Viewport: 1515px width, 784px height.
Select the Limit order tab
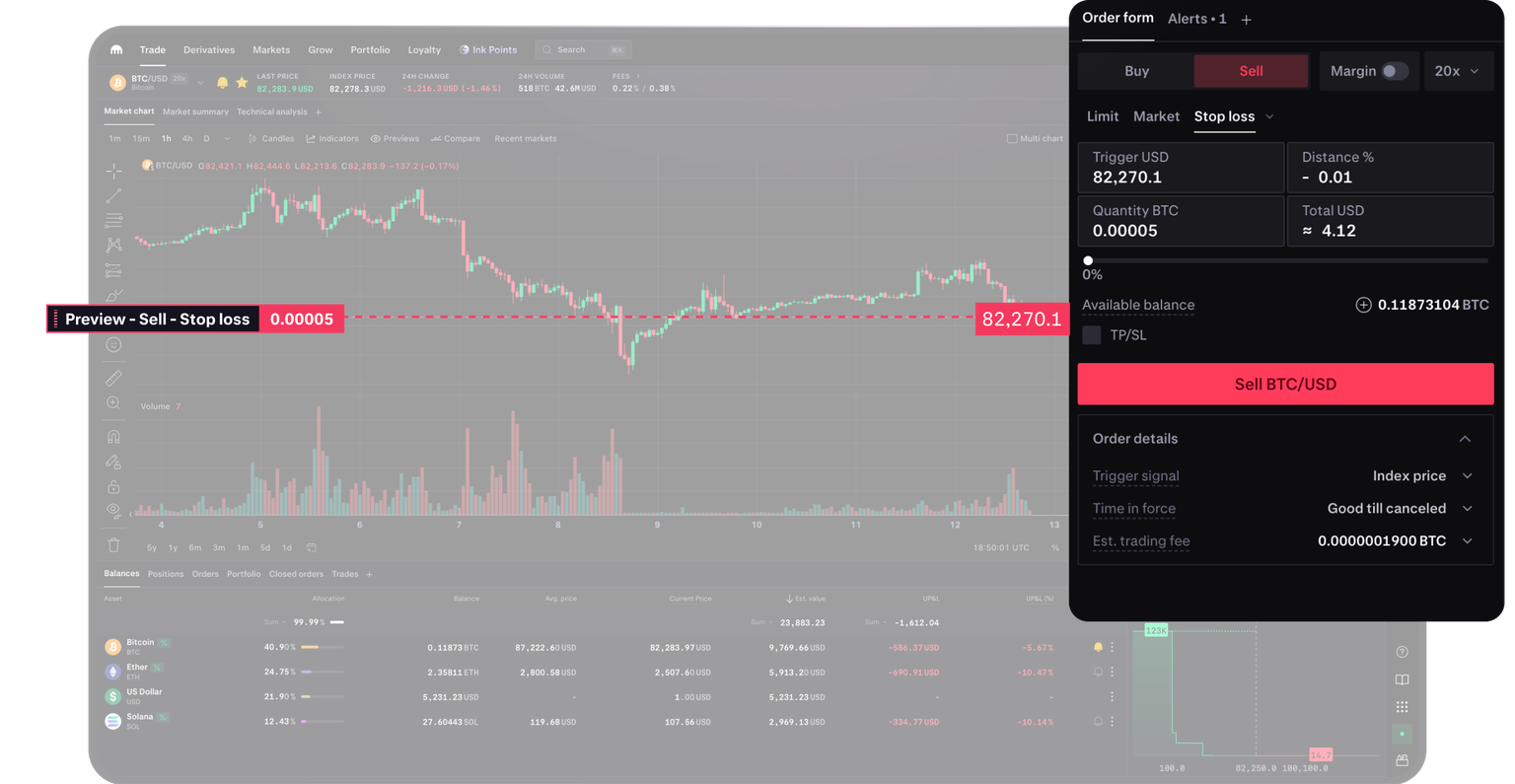coord(1102,116)
